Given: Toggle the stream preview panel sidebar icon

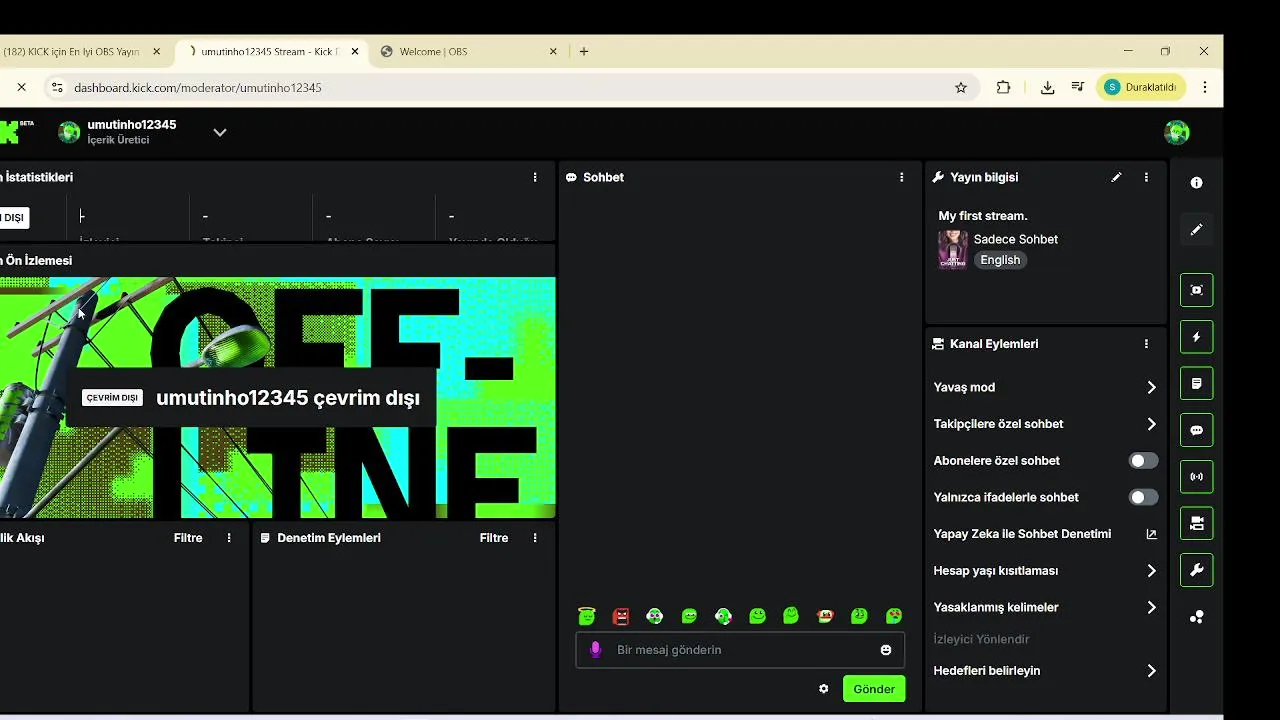Looking at the screenshot, I should pos(1196,290).
